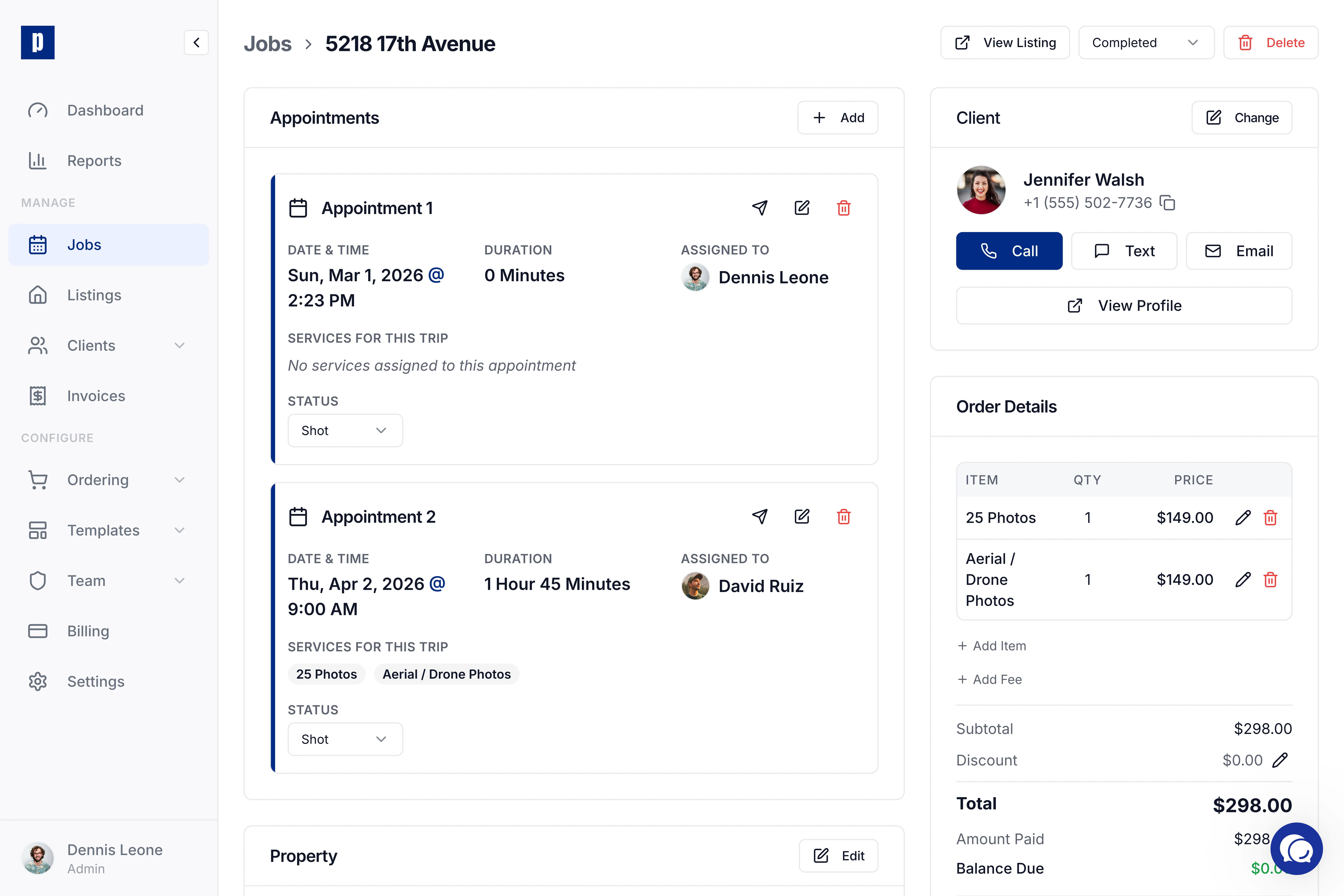The height and width of the screenshot is (896, 1344).
Task: Click Appointment 2 calendar icon
Action: click(298, 517)
